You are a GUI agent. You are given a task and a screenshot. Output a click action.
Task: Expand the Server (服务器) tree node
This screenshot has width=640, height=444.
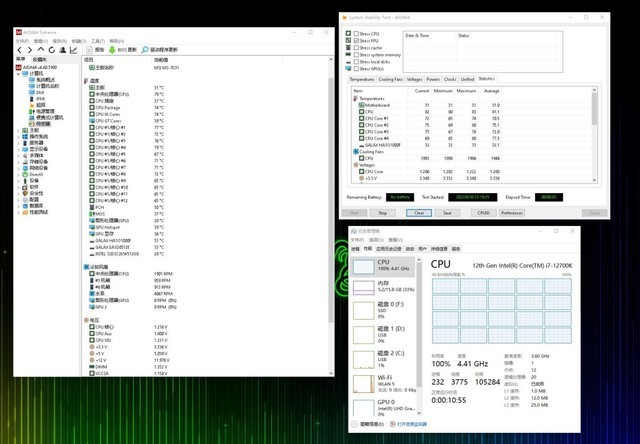tap(18, 143)
